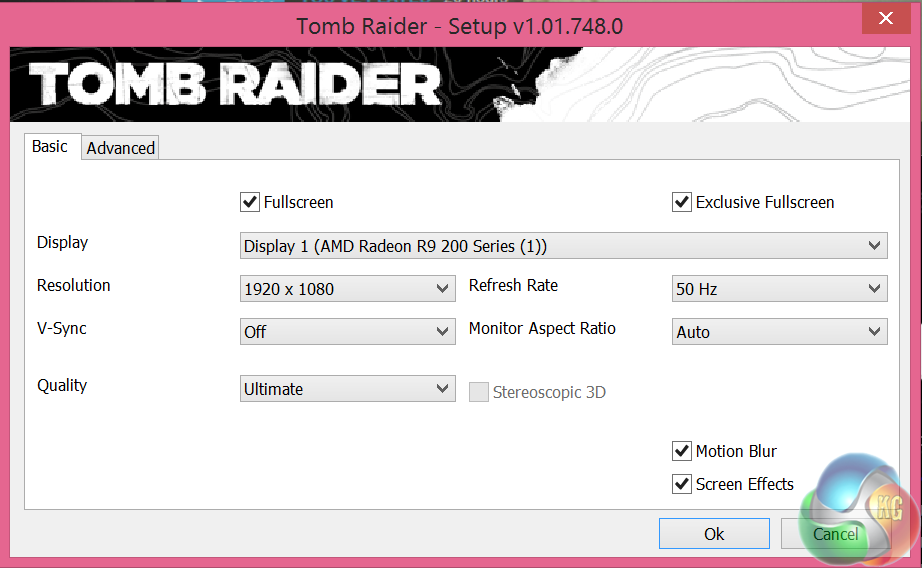The height and width of the screenshot is (568, 922).
Task: Click the Refresh Rate label
Action: coord(513,285)
